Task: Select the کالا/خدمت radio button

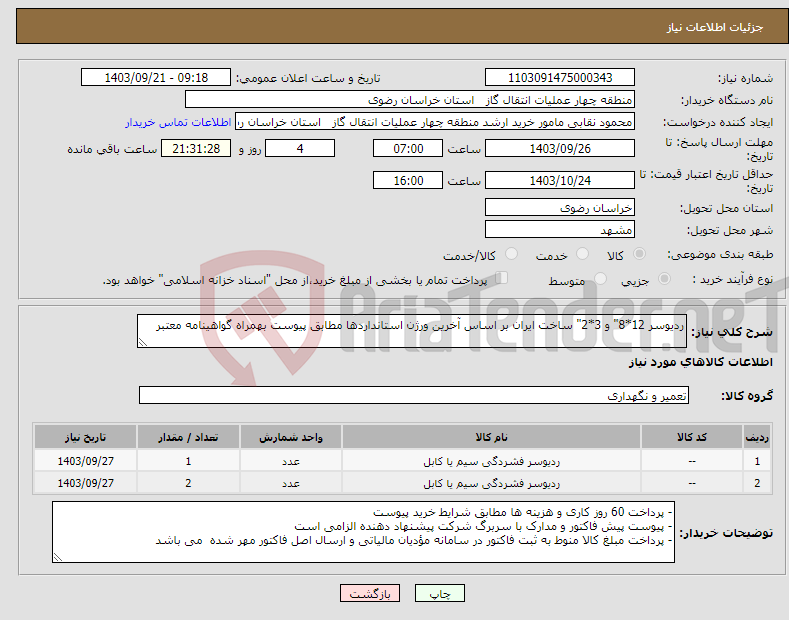Action: tap(511, 254)
